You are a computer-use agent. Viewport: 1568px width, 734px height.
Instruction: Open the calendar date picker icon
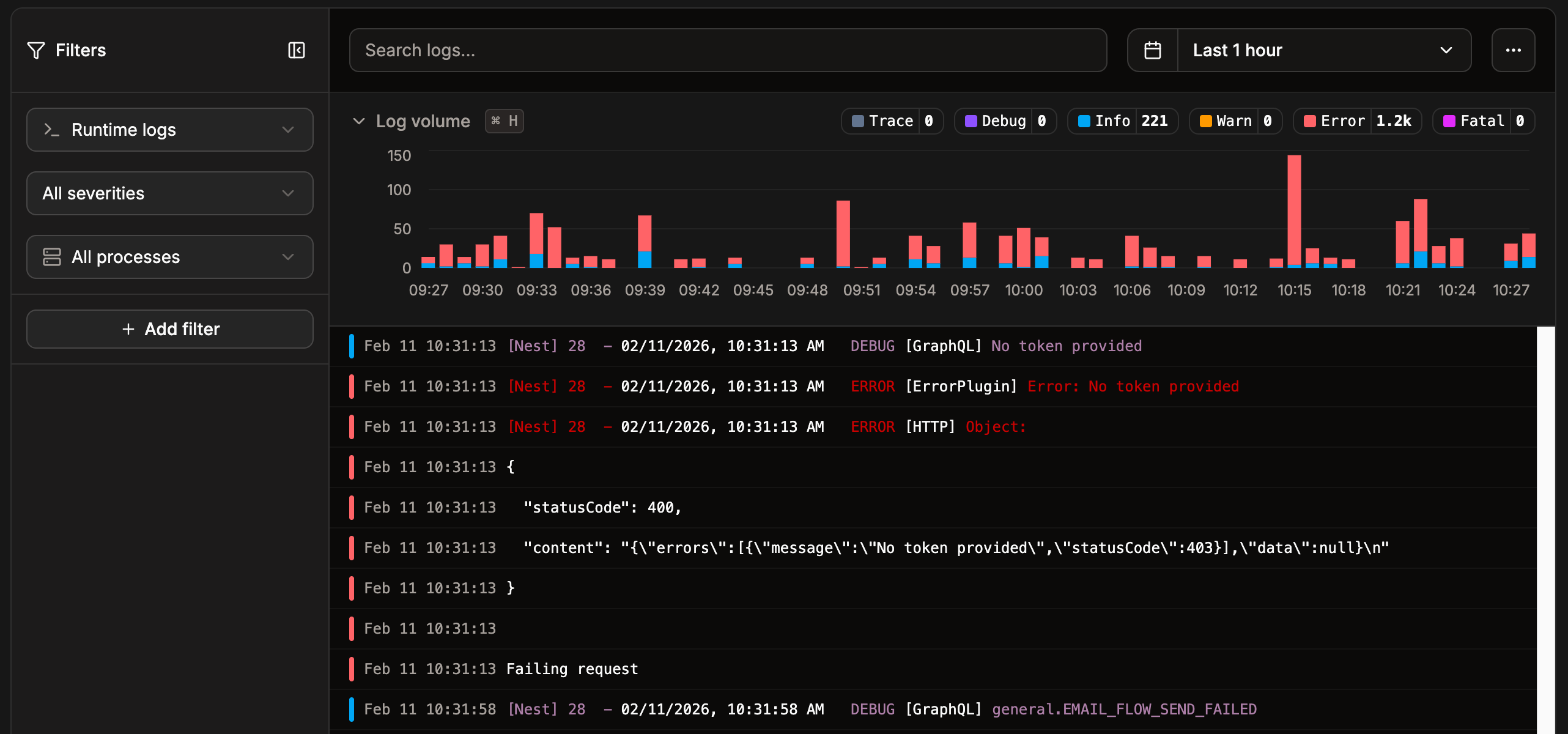pos(1153,50)
